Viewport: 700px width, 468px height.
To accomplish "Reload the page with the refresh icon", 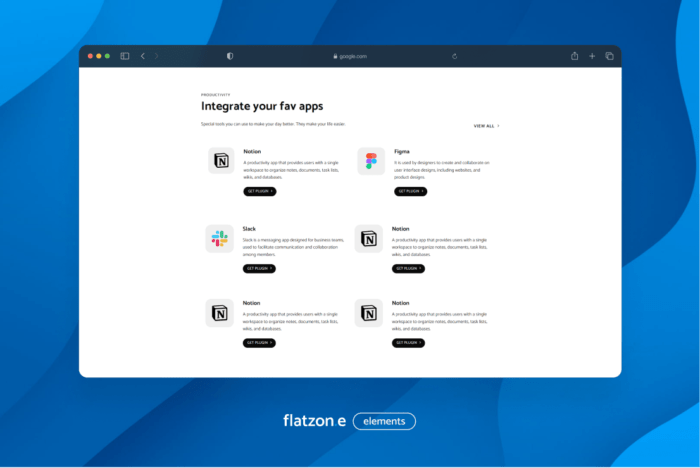I will pos(455,56).
